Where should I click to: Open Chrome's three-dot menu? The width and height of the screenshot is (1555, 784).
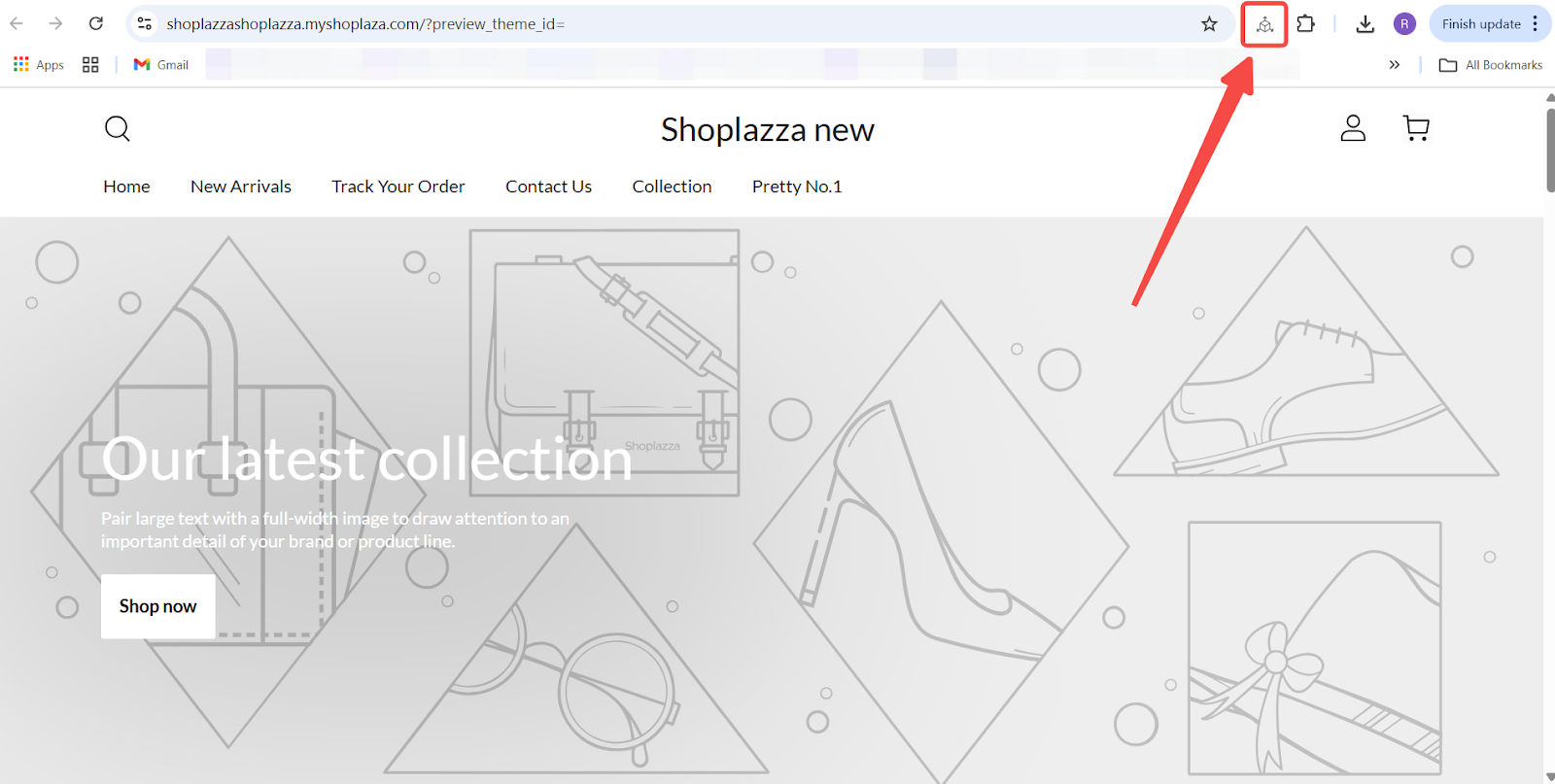coord(1536,24)
